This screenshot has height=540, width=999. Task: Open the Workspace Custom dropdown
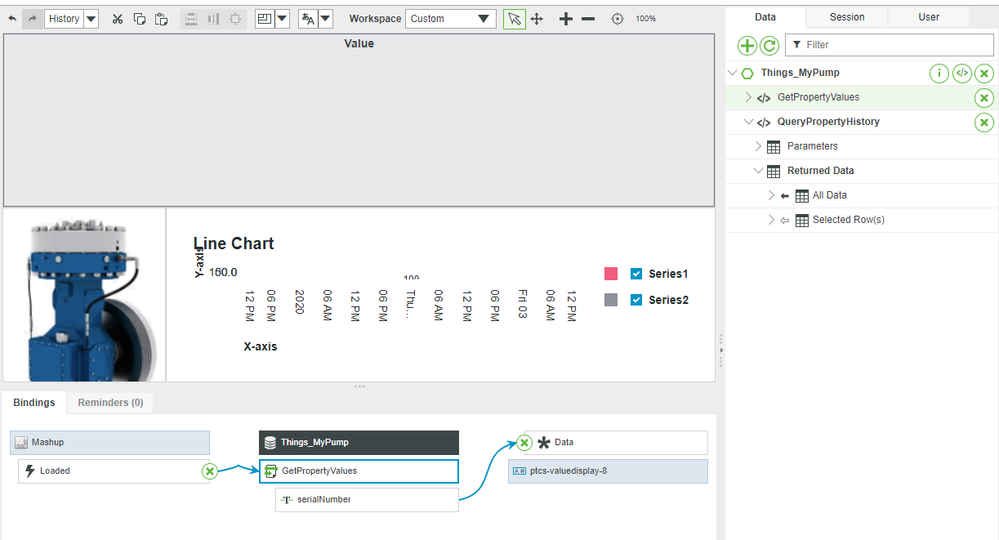pos(450,19)
